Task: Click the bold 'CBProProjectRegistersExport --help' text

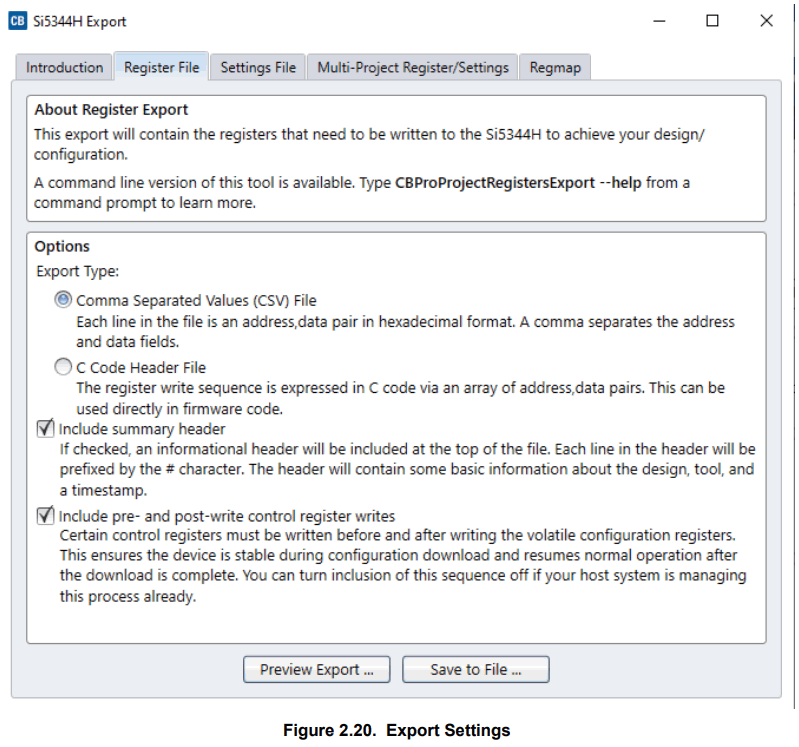Action: click(518, 182)
